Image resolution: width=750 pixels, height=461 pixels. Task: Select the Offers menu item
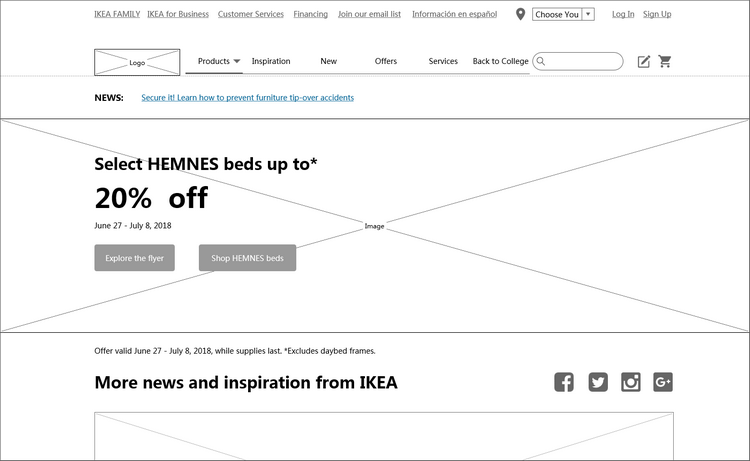point(386,61)
